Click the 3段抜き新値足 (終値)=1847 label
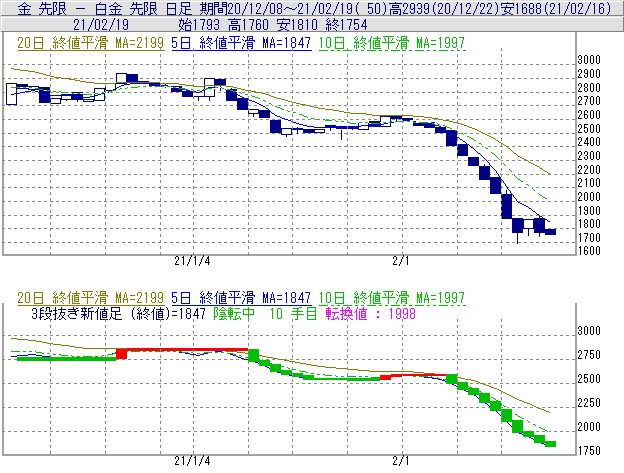The width and height of the screenshot is (624, 473). coord(118,314)
